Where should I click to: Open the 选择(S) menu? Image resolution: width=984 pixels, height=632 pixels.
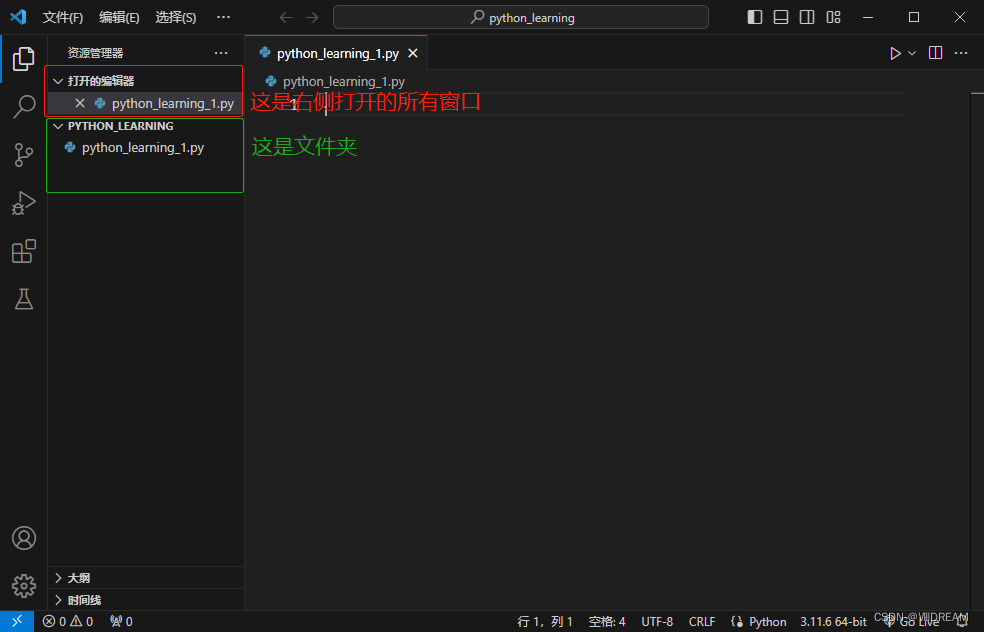point(176,18)
